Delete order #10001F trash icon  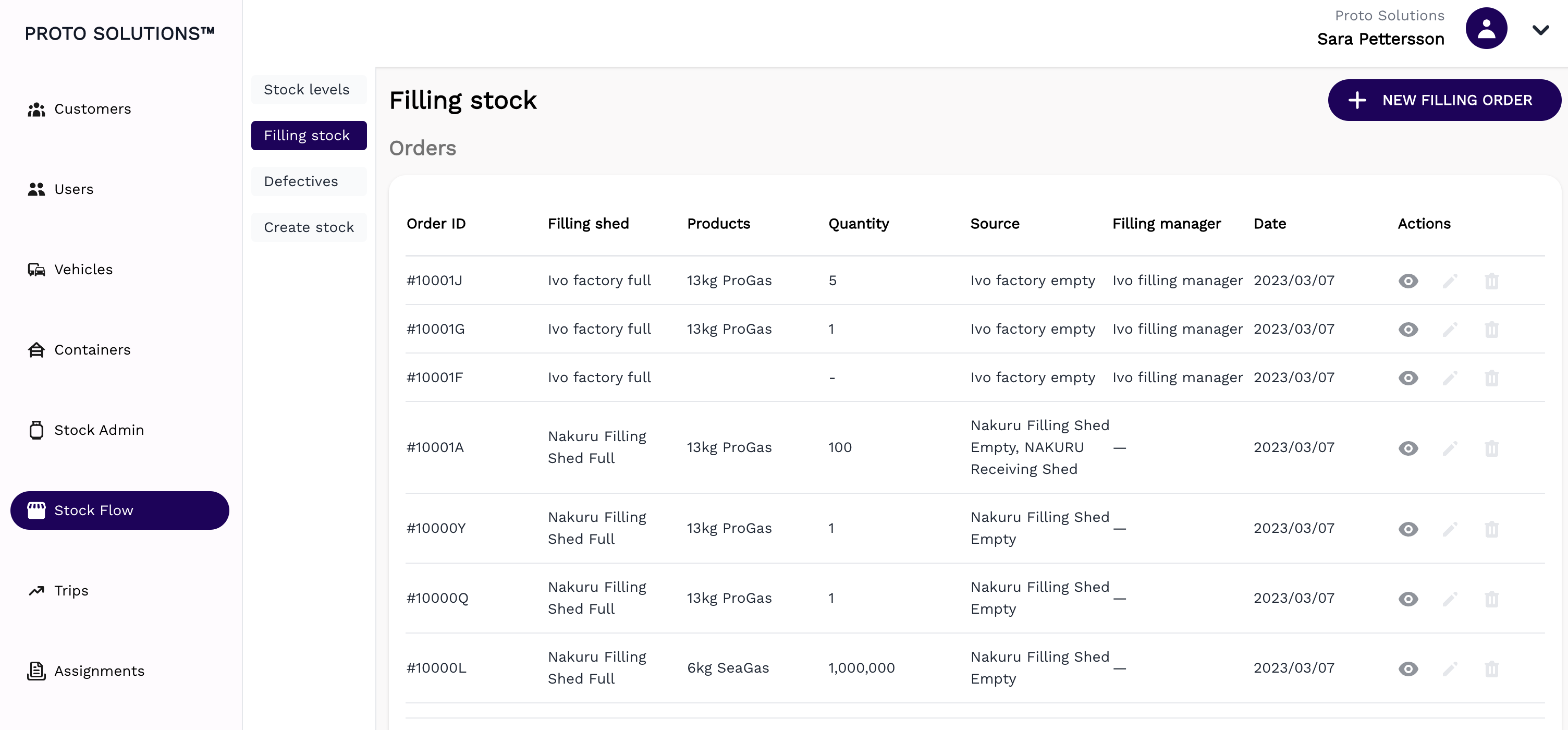click(1491, 378)
